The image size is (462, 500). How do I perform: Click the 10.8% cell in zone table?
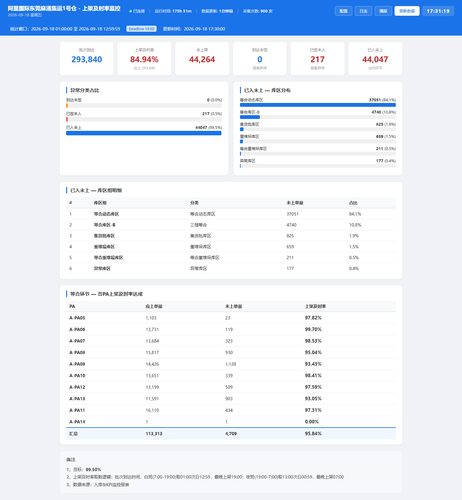355,225
